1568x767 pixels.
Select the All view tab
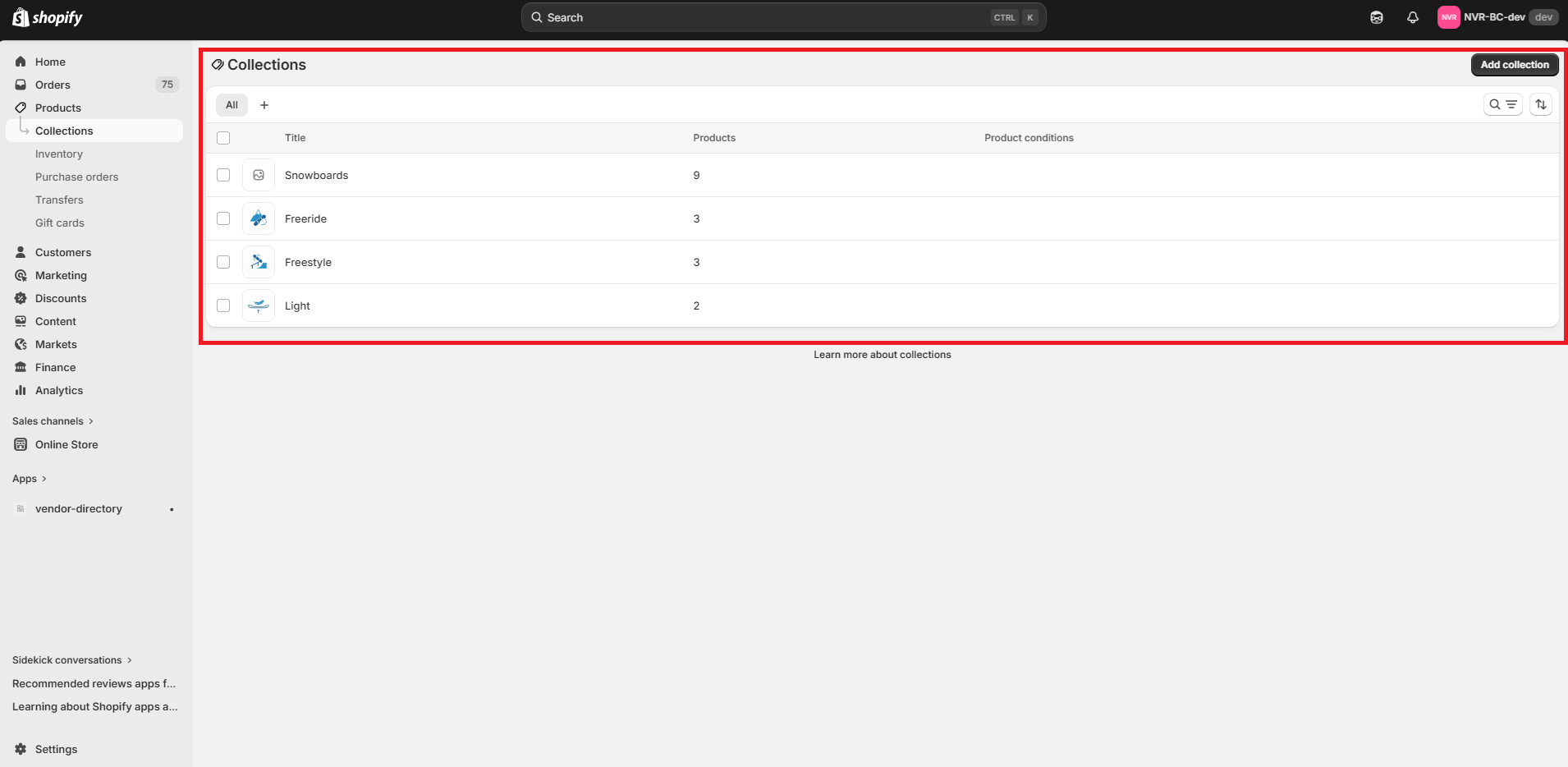232,105
